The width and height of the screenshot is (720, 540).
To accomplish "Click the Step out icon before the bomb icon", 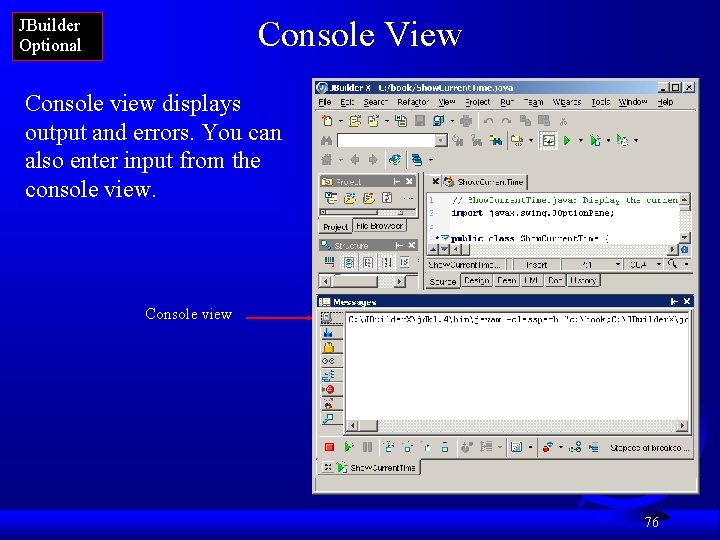I will (444, 447).
